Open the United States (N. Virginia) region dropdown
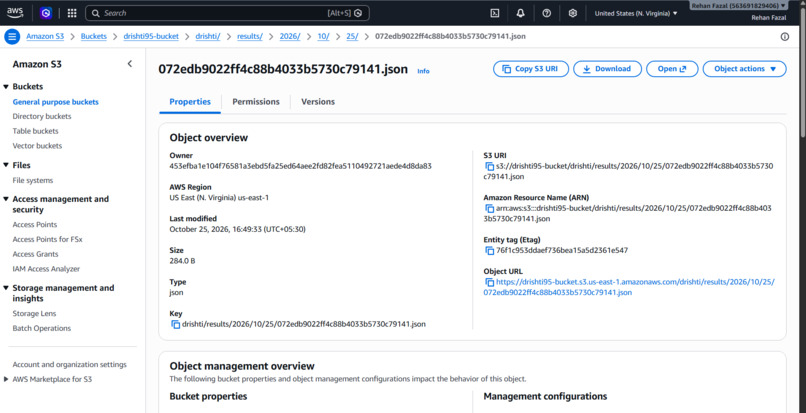The width and height of the screenshot is (806, 413). [x=636, y=13]
